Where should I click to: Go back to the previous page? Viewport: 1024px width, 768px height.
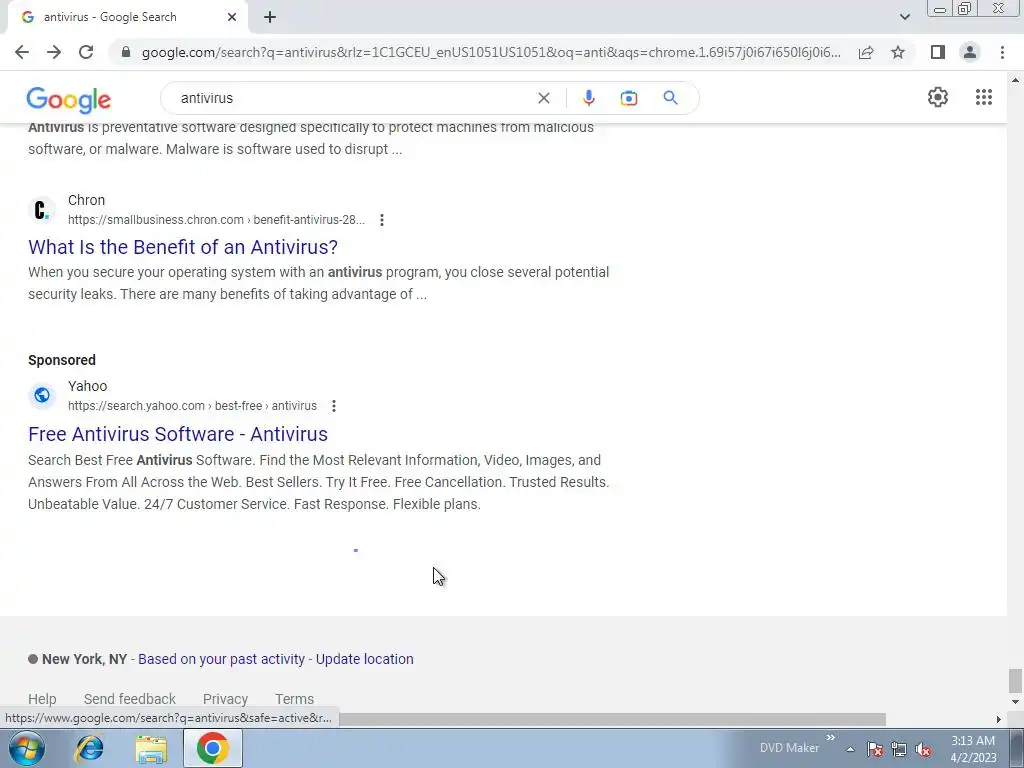(x=22, y=52)
